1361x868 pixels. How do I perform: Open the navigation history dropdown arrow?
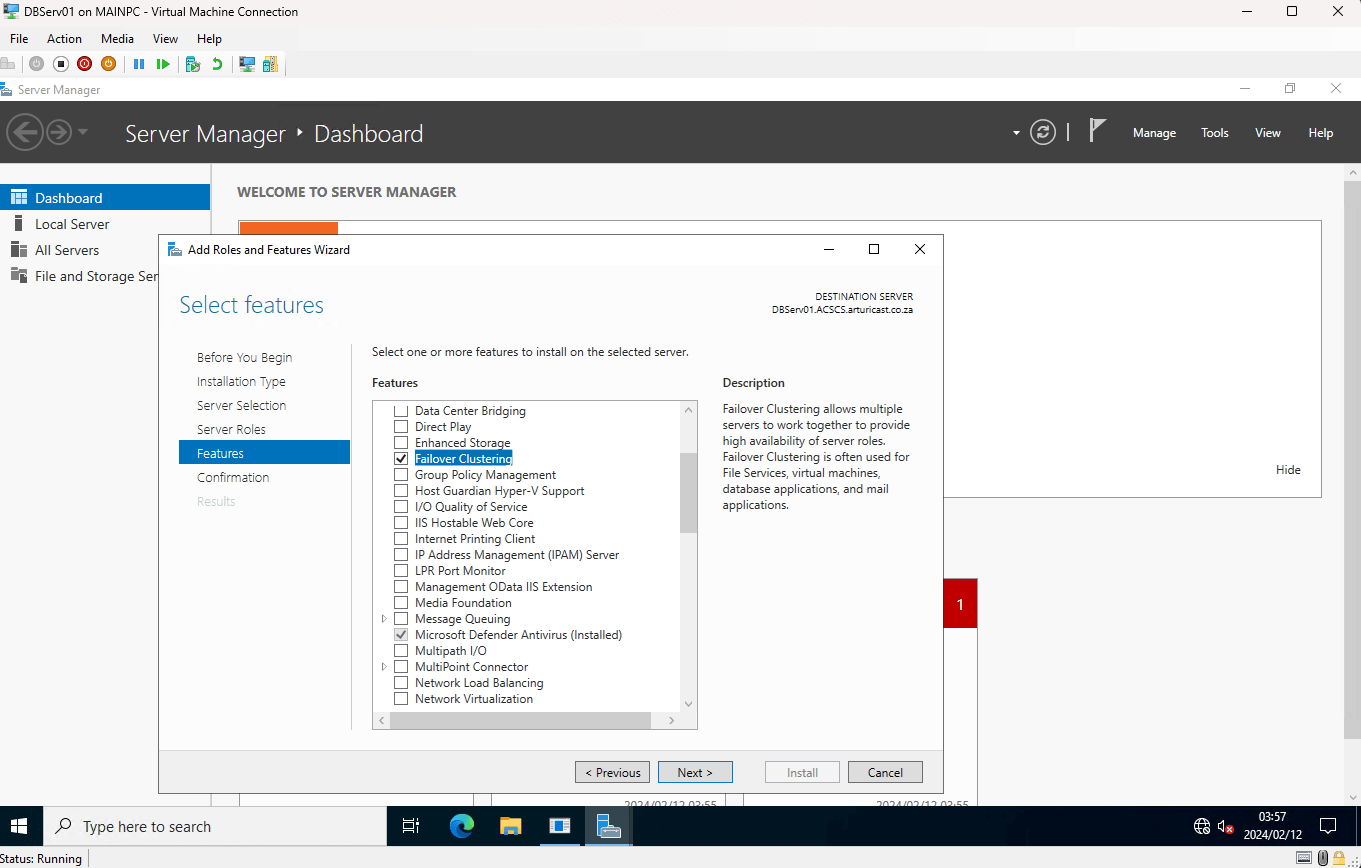[83, 132]
